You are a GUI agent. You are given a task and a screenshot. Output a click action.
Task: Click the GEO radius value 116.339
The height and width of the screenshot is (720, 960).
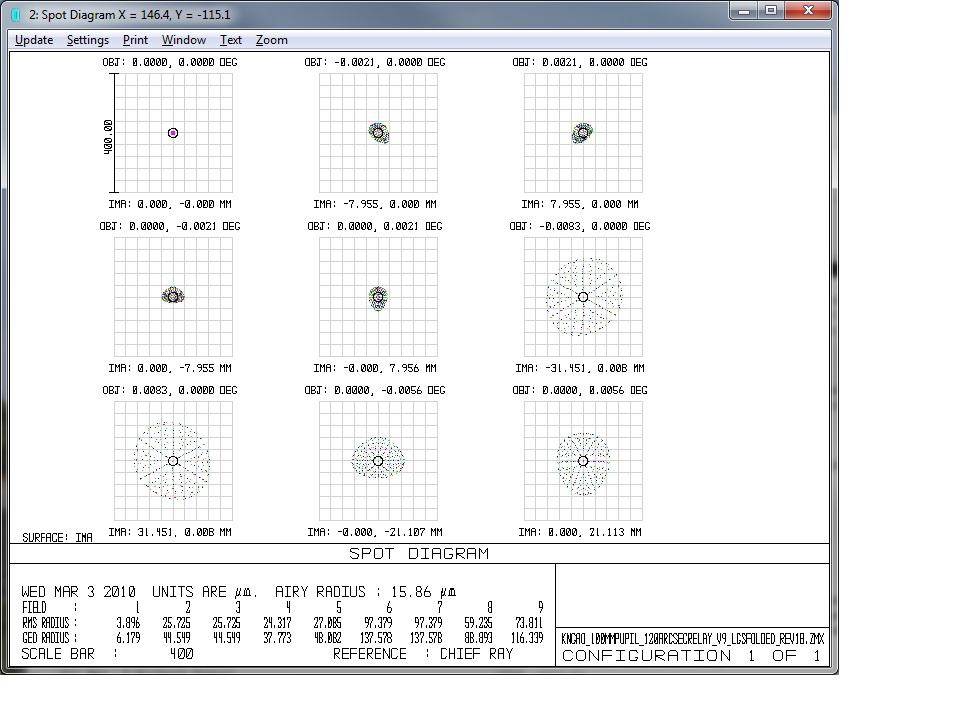click(527, 638)
